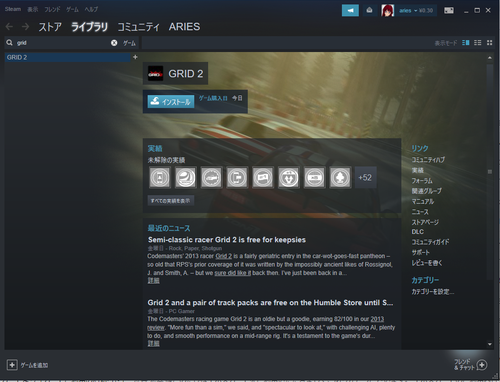Switch to list view mode

478,43
